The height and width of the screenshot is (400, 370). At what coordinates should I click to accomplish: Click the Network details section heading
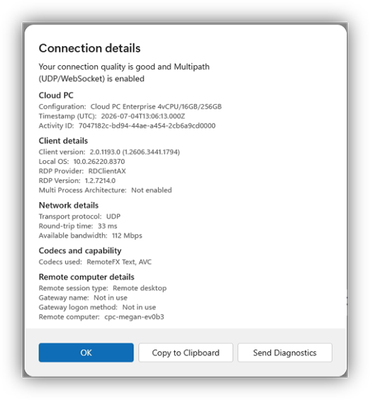tap(68, 205)
